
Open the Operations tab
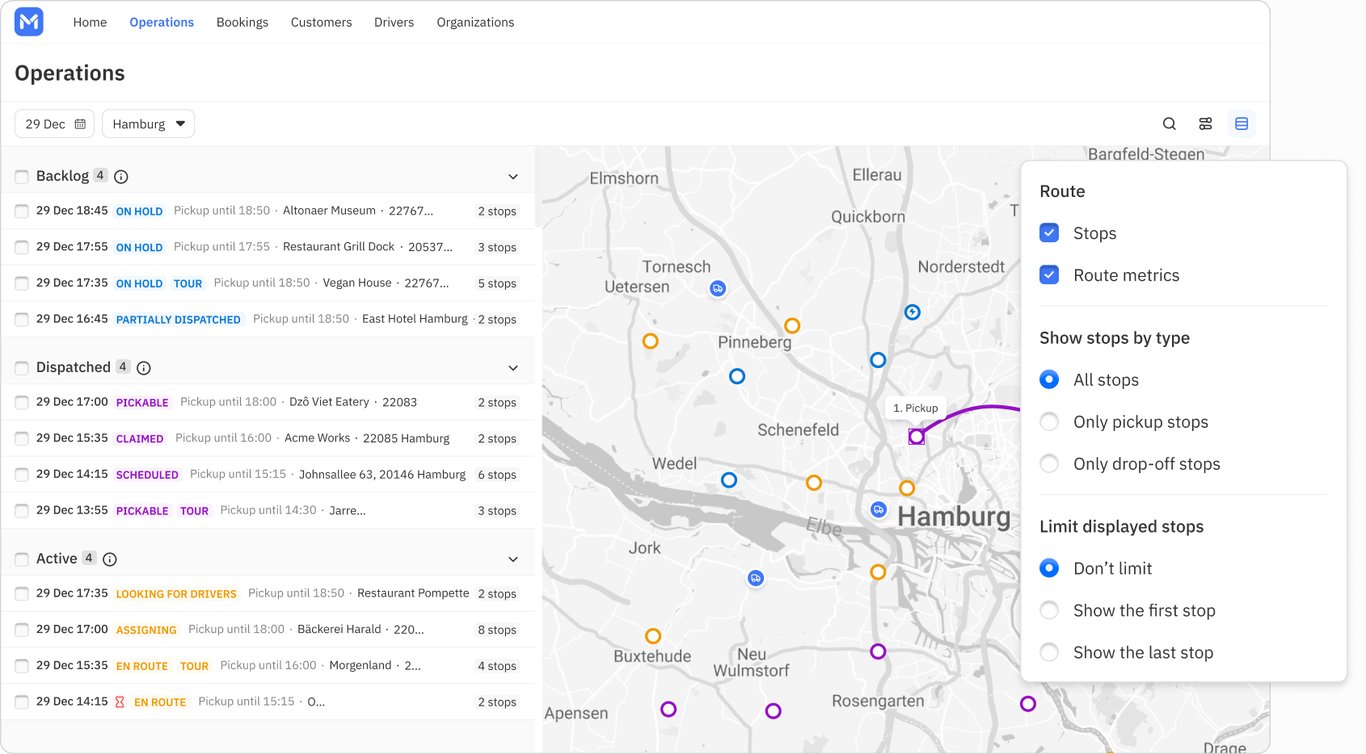162,22
